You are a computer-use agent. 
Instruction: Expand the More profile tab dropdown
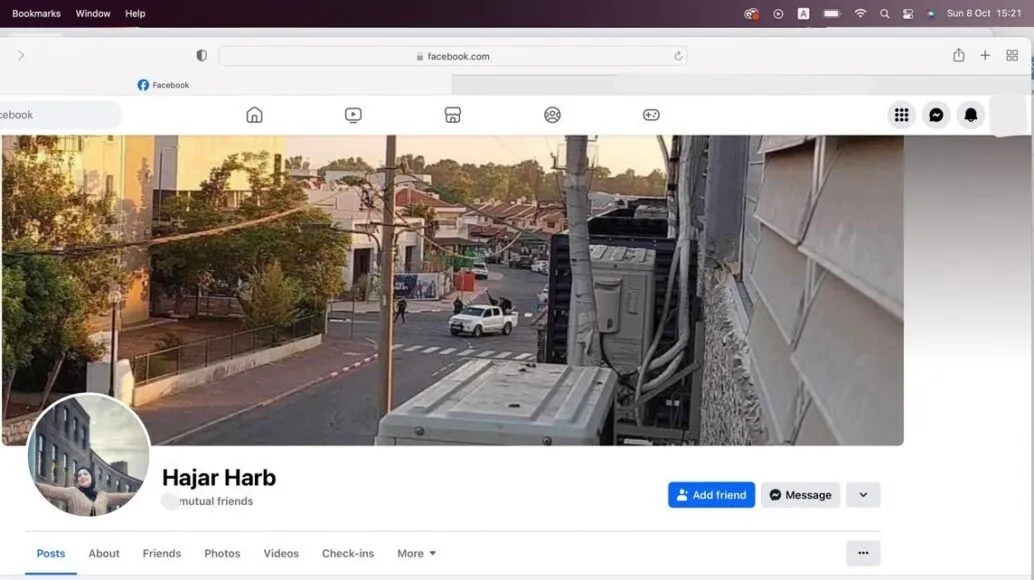click(x=416, y=553)
